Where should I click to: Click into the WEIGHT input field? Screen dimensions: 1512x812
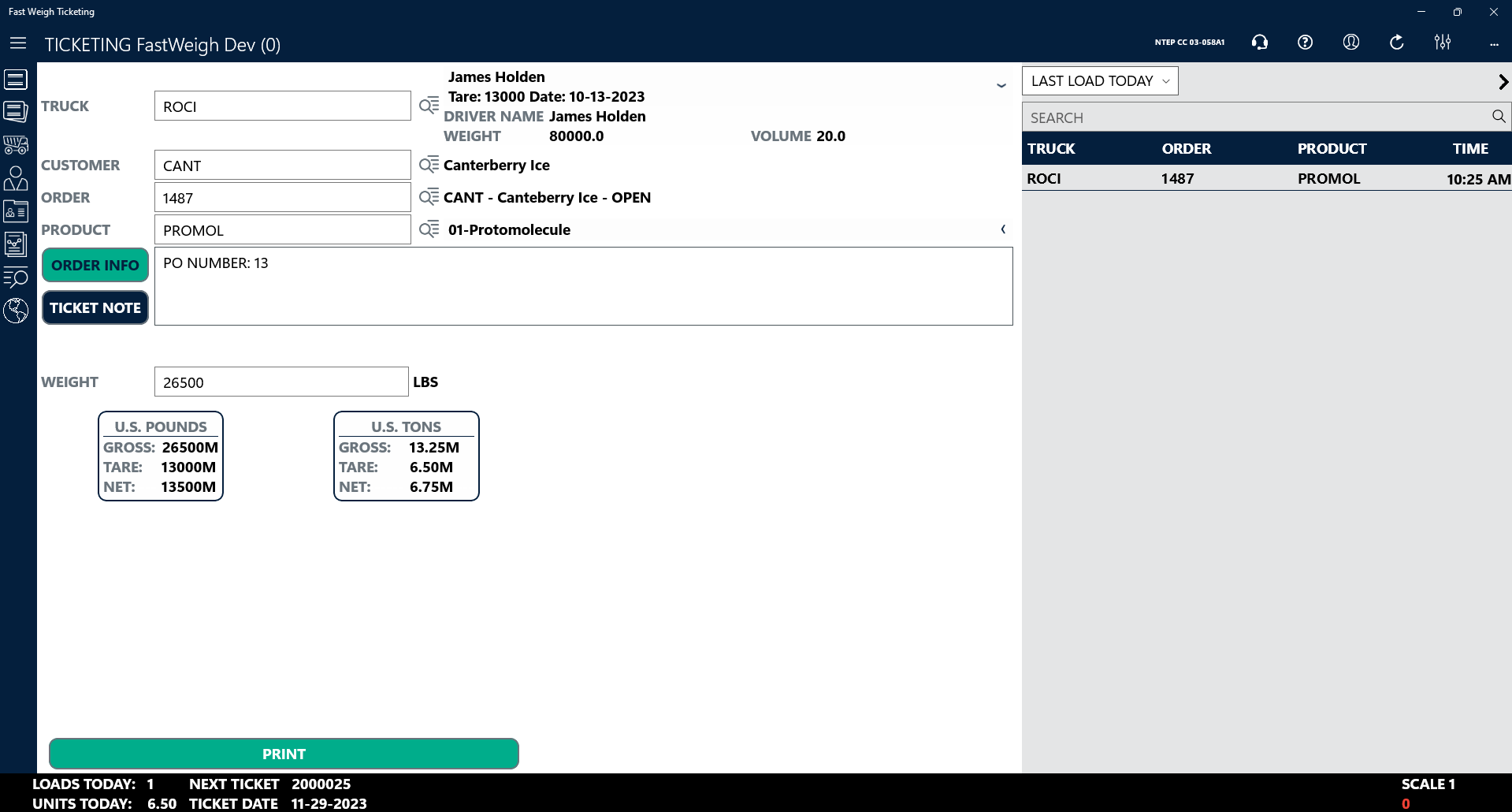click(281, 382)
